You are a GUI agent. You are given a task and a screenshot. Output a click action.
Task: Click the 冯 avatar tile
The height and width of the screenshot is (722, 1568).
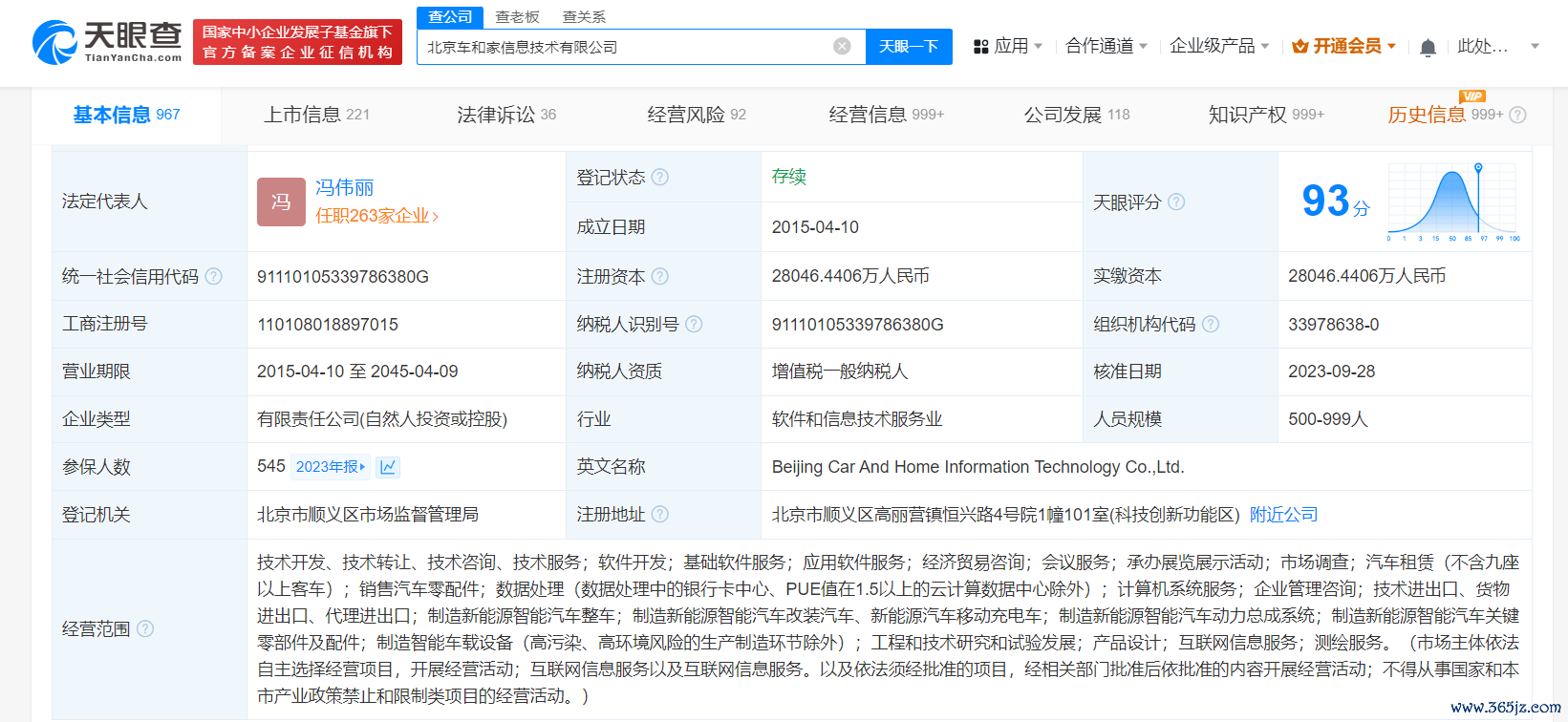281,202
